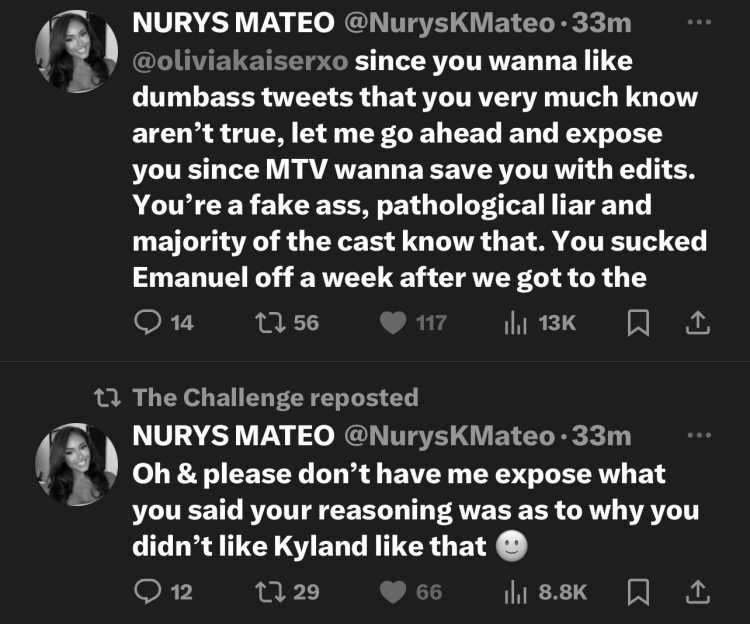Click The Challenge reposted label
The image size is (750, 624).
(x=276, y=398)
